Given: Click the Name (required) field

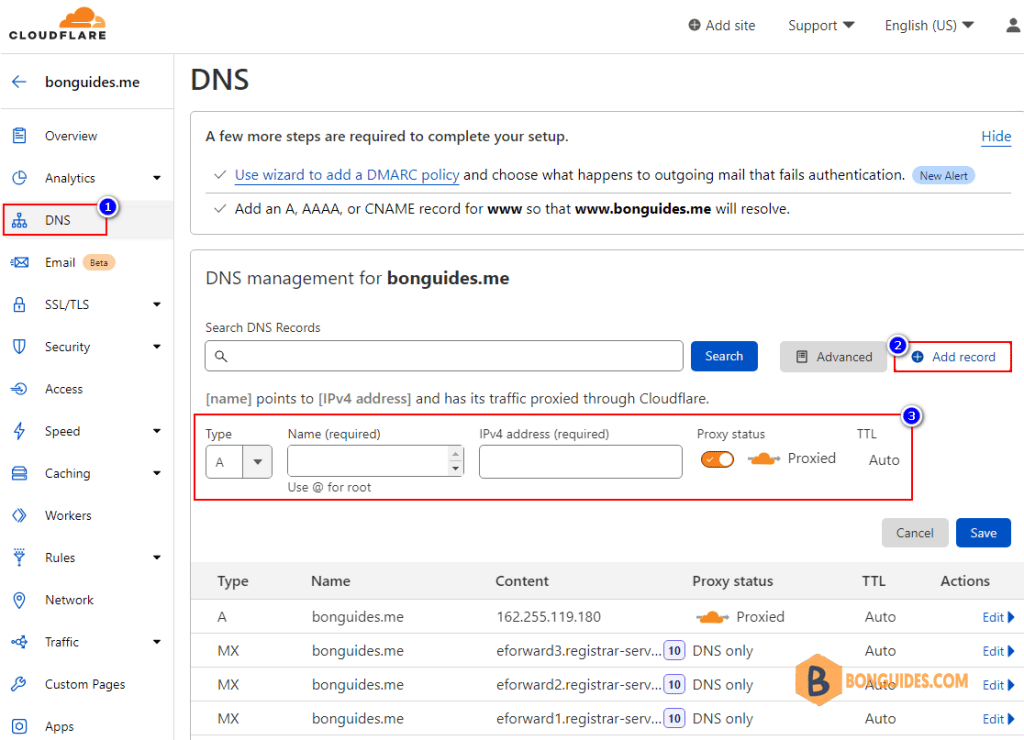Looking at the screenshot, I should 376,462.
